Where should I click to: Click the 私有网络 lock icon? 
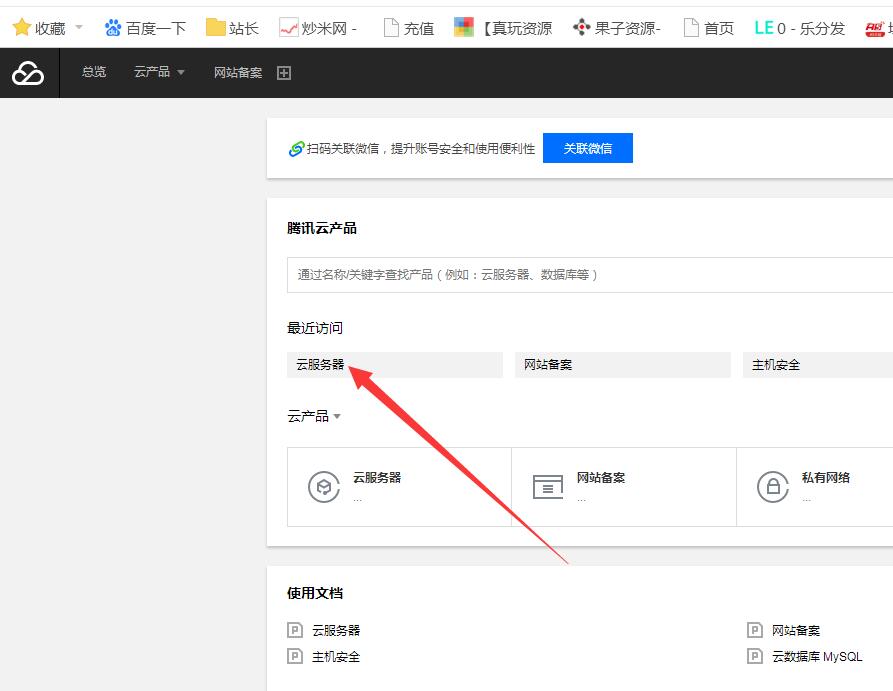tap(772, 487)
